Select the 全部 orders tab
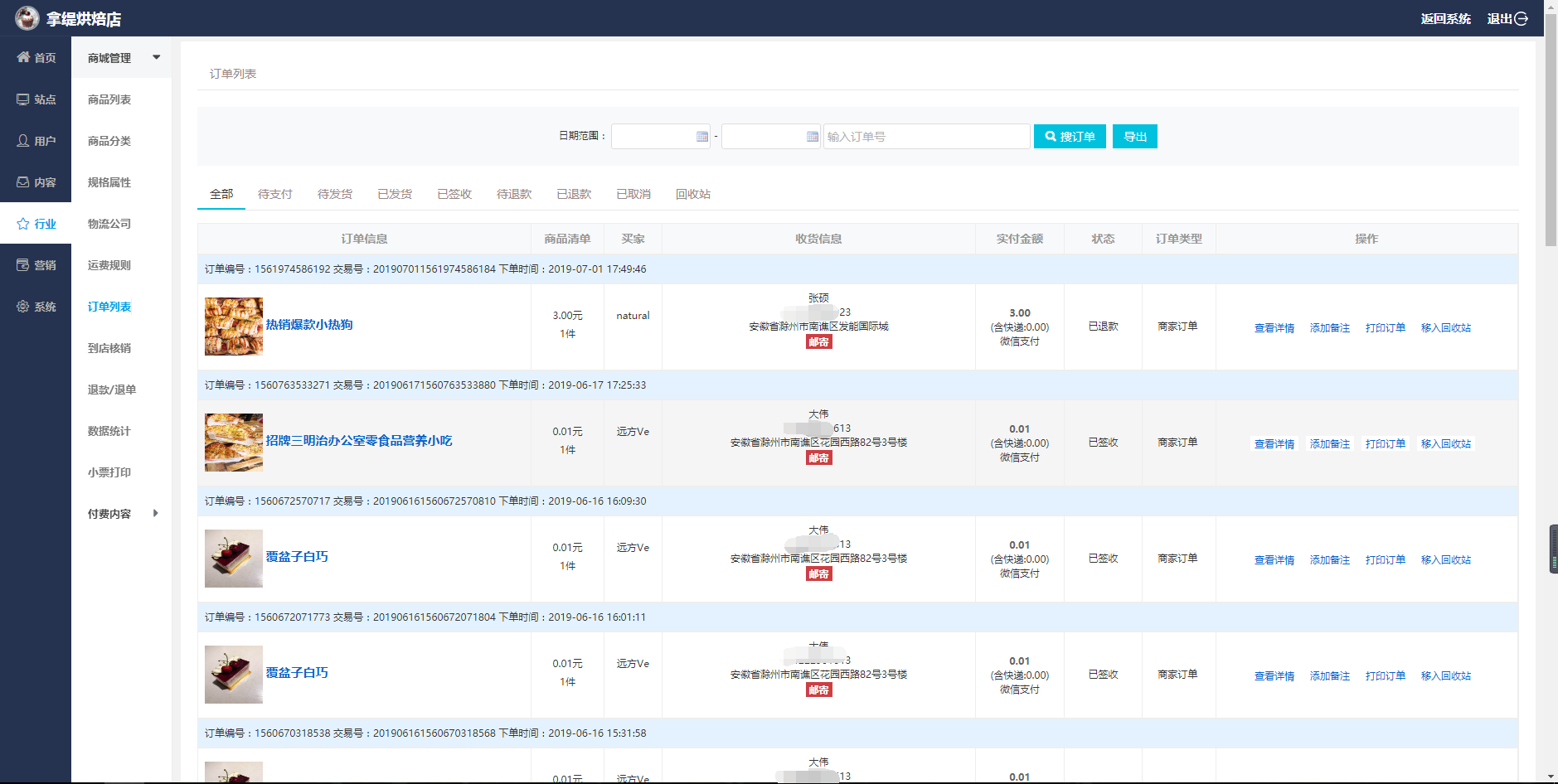The image size is (1558, 784). coord(221,194)
